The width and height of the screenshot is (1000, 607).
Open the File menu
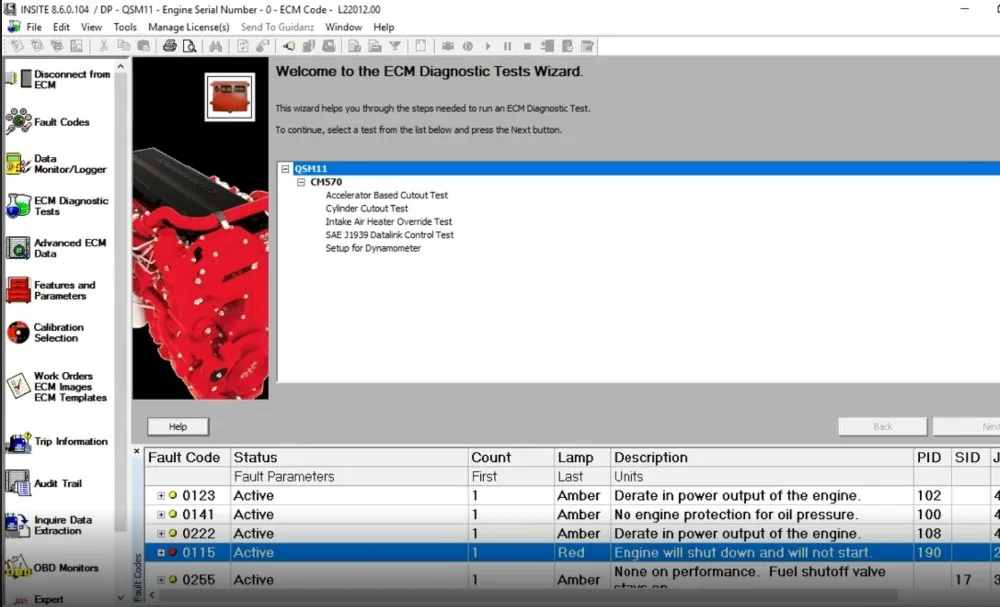[34, 27]
